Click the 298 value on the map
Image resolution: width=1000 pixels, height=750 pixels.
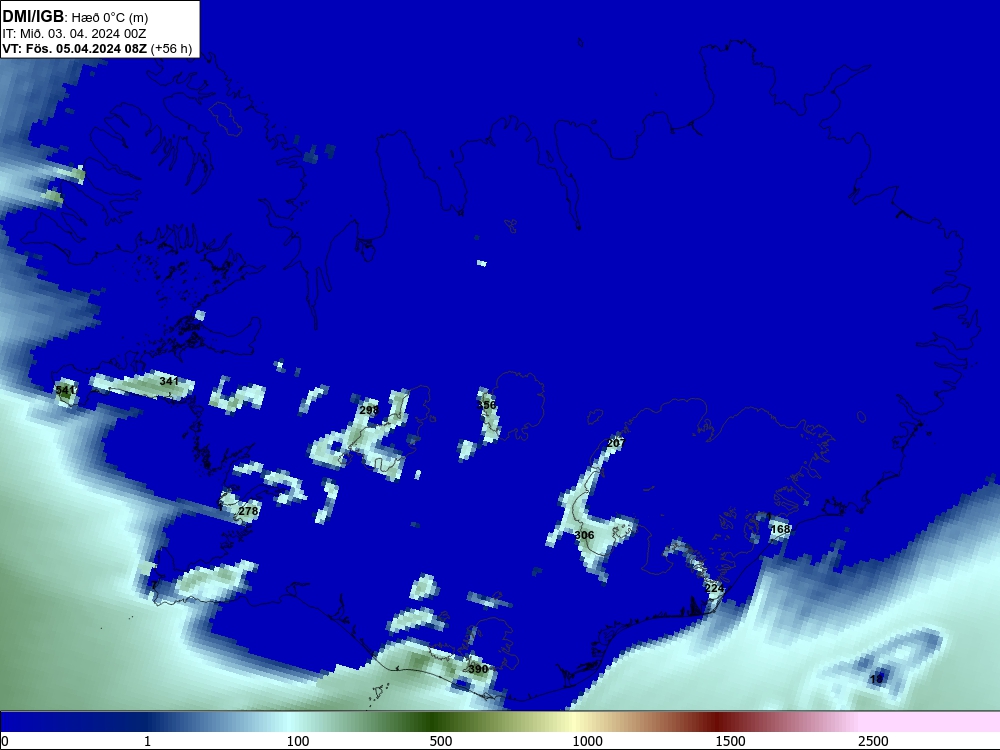(369, 410)
